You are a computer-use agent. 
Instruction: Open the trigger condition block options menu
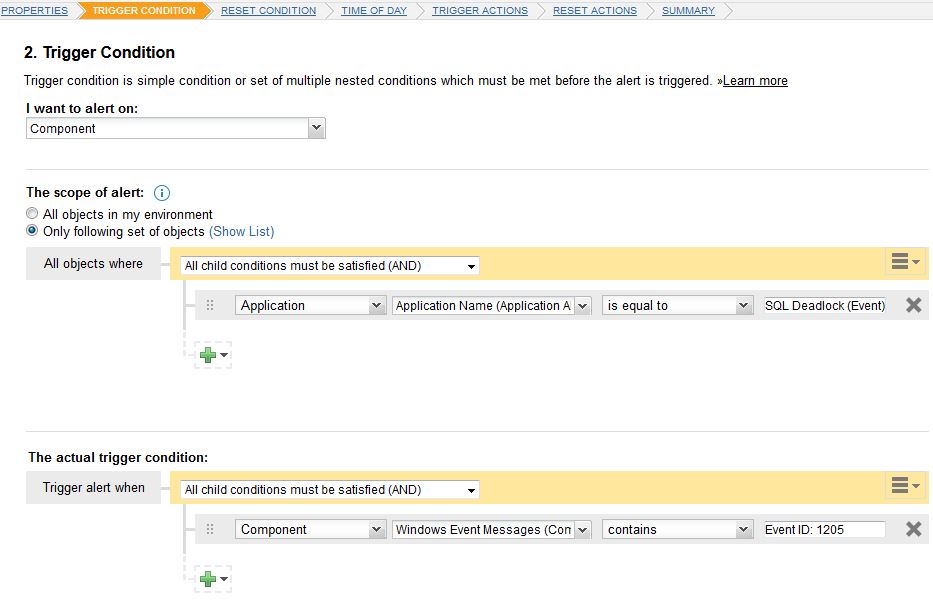(903, 487)
